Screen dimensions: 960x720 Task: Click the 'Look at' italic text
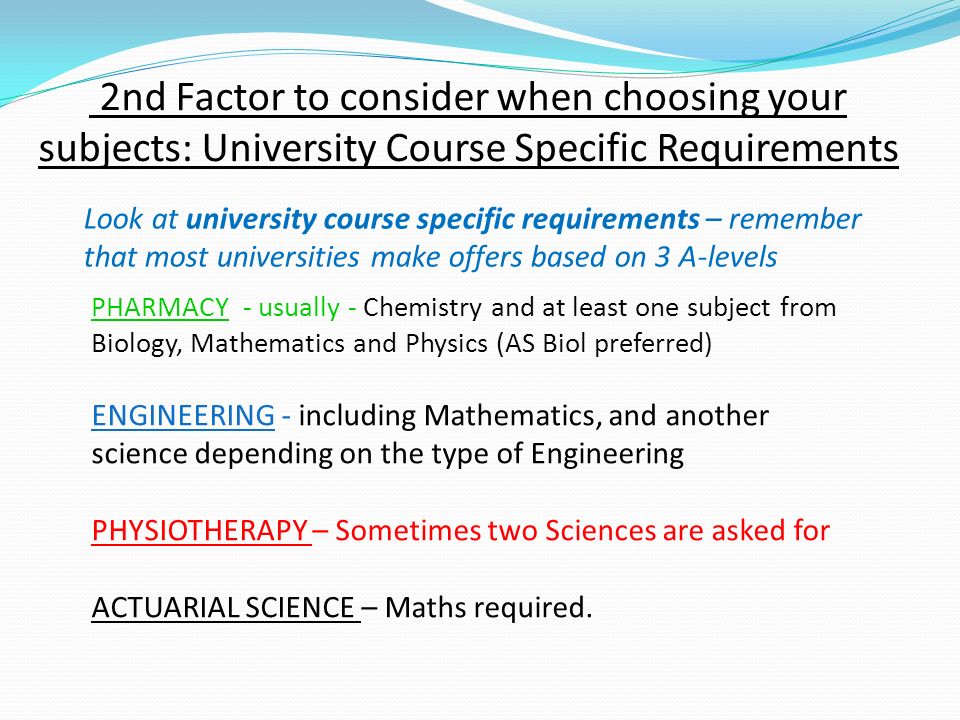pyautogui.click(x=130, y=219)
